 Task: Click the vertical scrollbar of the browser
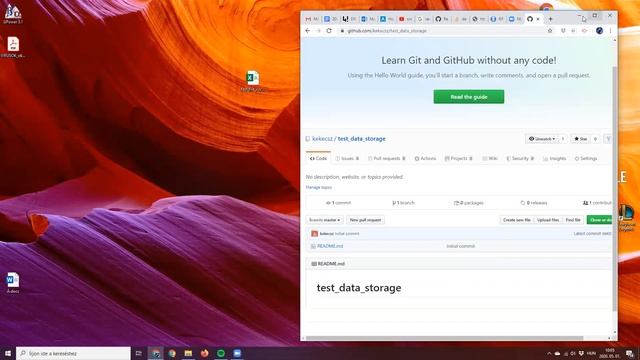tap(615, 188)
